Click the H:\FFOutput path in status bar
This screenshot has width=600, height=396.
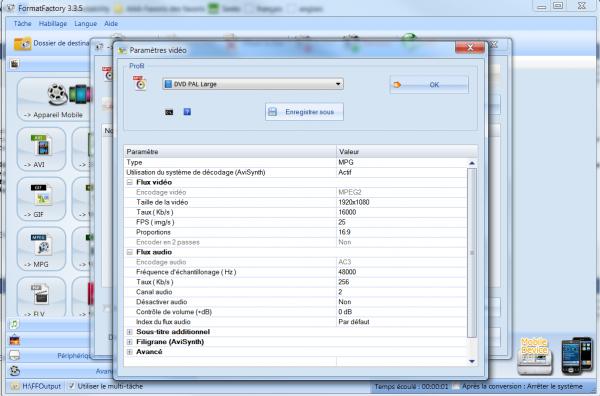[x=41, y=386]
